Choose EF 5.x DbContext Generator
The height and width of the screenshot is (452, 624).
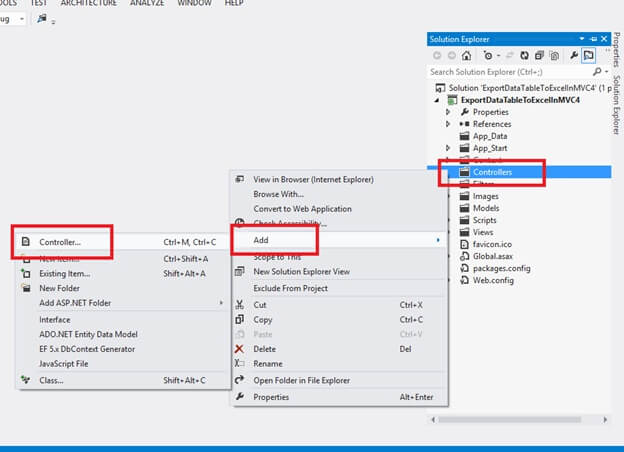pos(123,349)
